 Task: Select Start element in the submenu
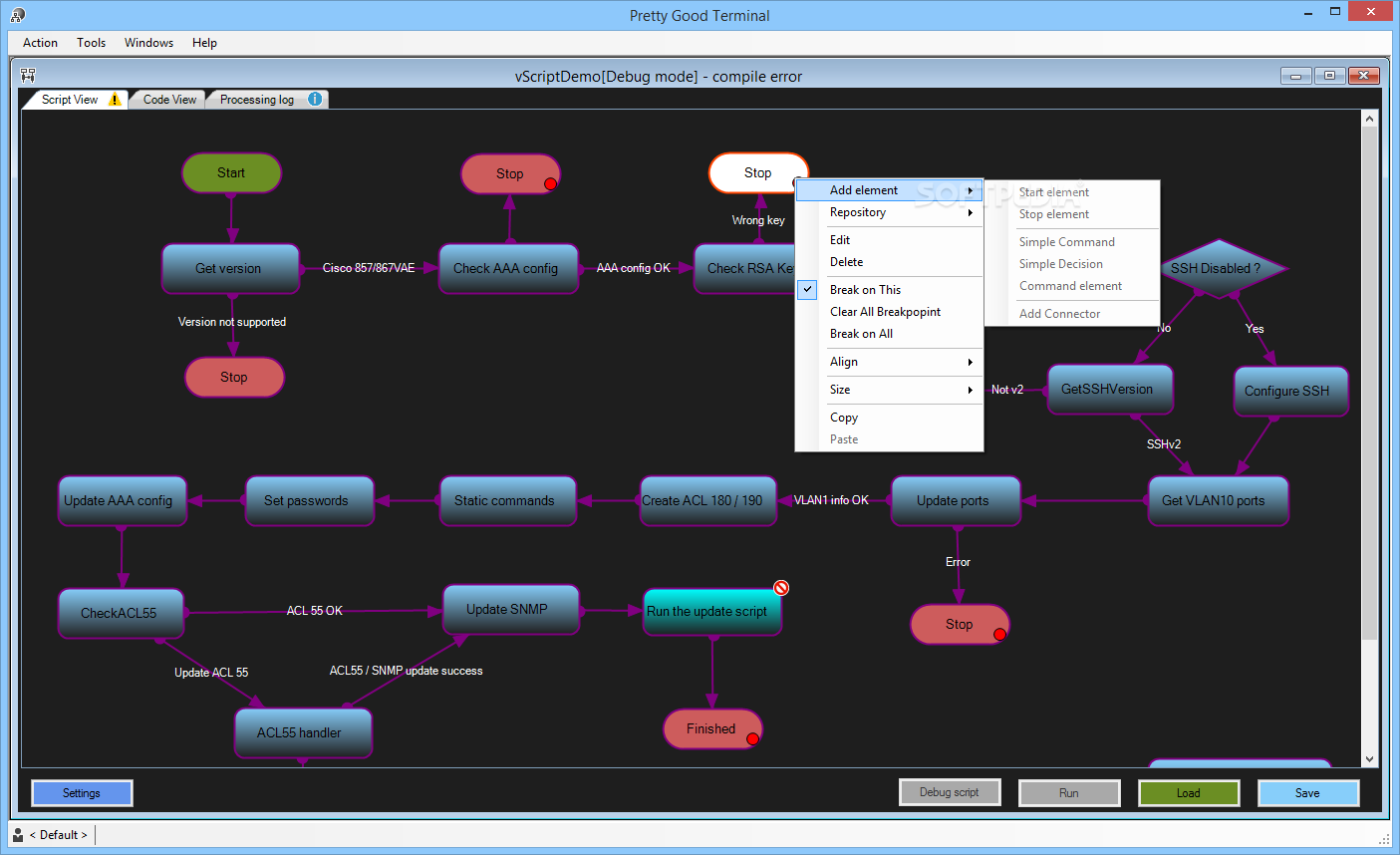point(1072,192)
